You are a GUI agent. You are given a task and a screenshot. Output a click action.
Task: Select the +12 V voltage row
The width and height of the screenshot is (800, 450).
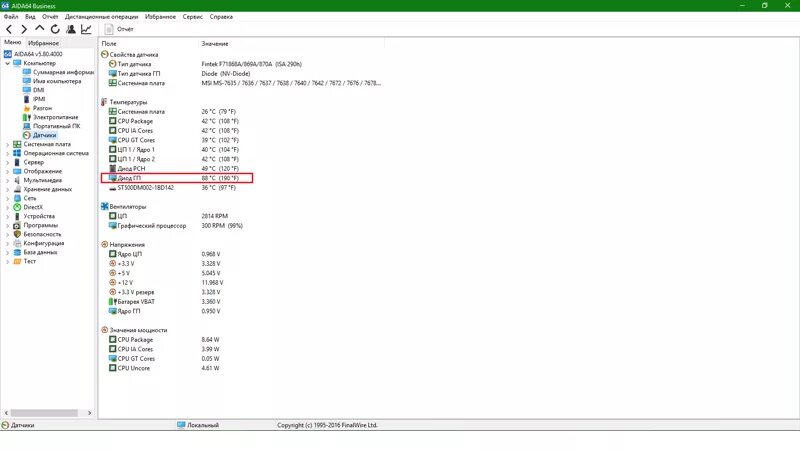(166, 283)
